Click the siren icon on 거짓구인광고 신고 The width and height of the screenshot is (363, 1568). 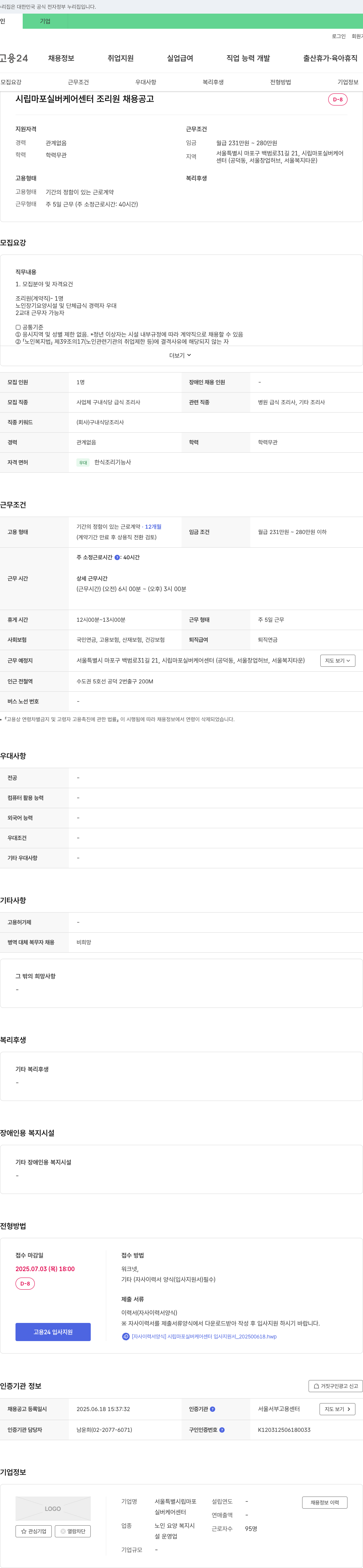[x=316, y=1386]
